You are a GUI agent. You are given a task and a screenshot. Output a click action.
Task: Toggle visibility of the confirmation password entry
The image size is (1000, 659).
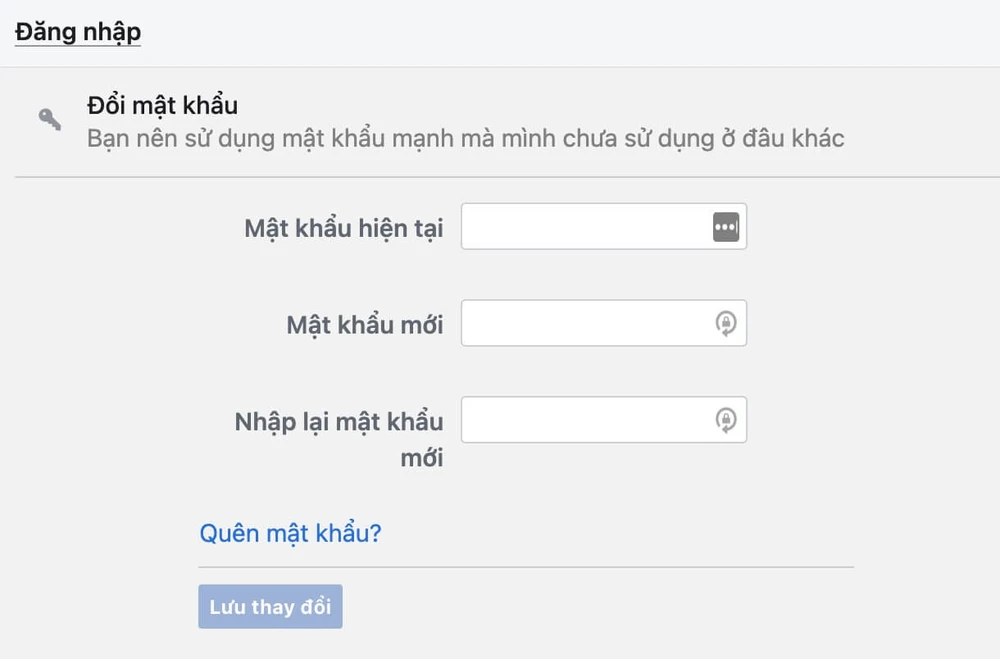[726, 419]
